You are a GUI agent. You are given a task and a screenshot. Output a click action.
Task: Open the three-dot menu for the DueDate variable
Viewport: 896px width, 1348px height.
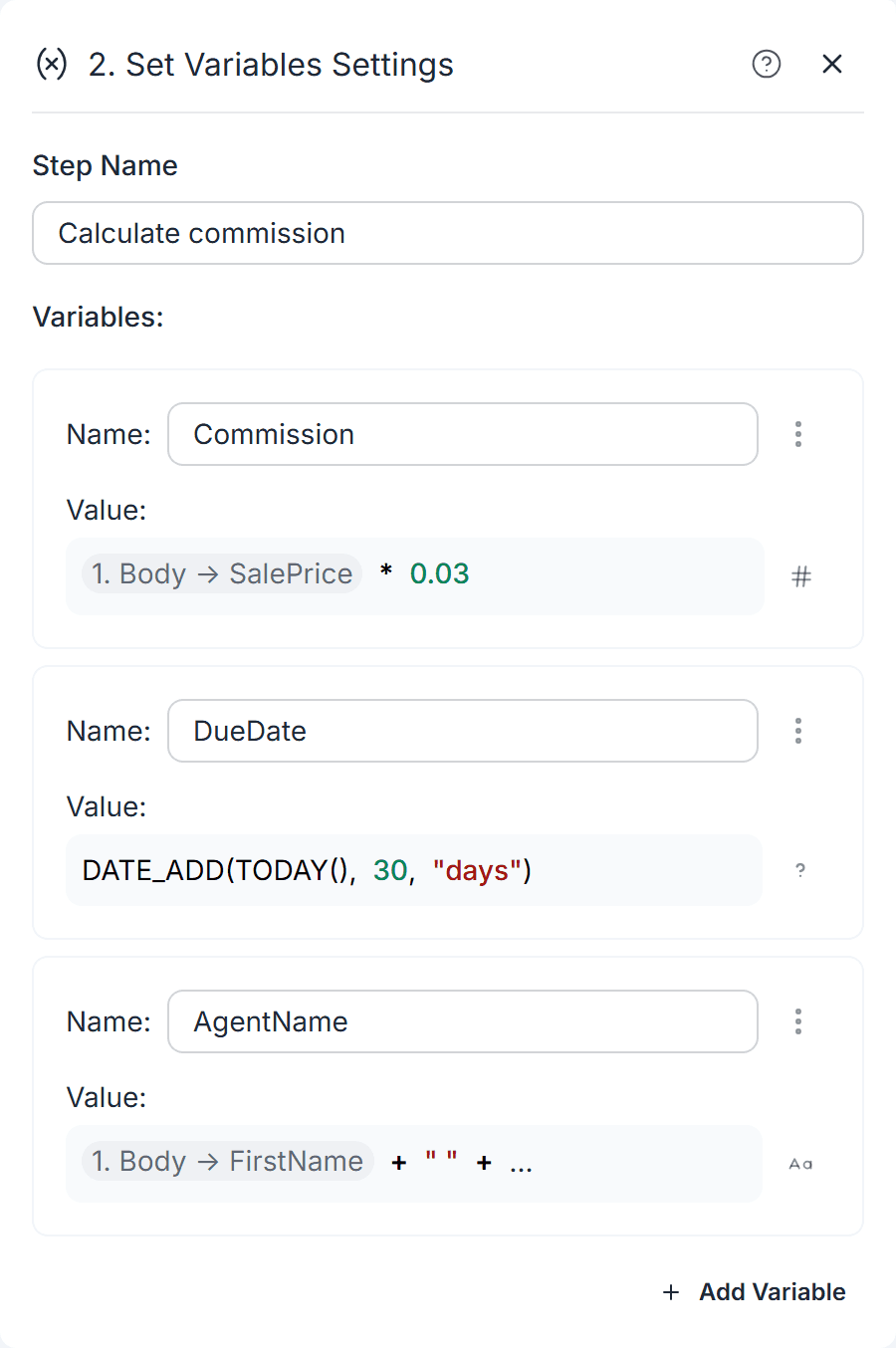(x=798, y=731)
